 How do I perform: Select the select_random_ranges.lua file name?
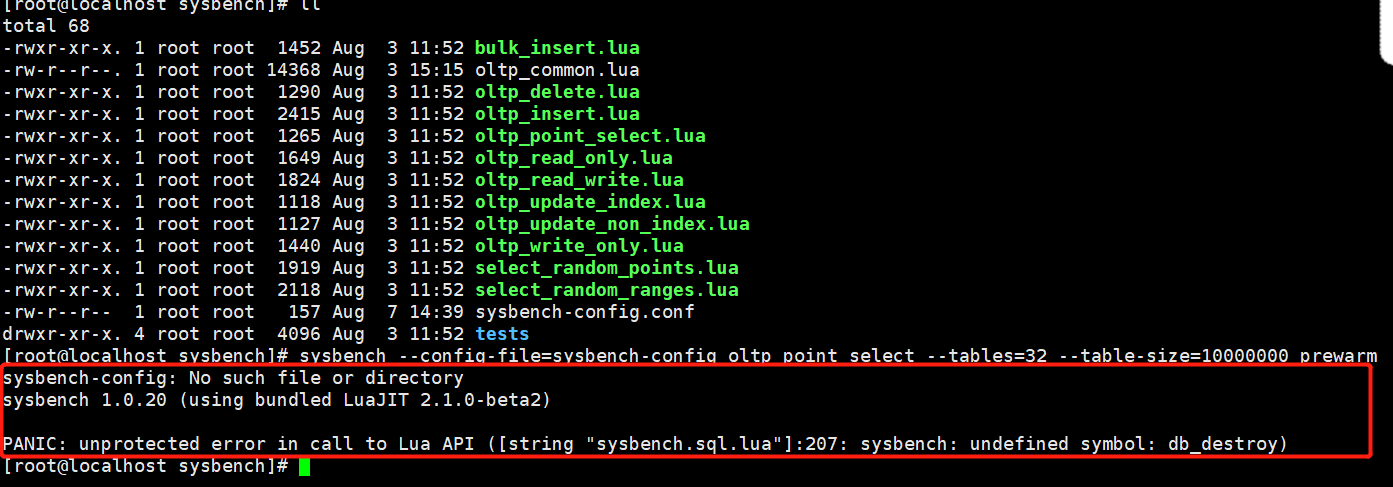pos(606,290)
